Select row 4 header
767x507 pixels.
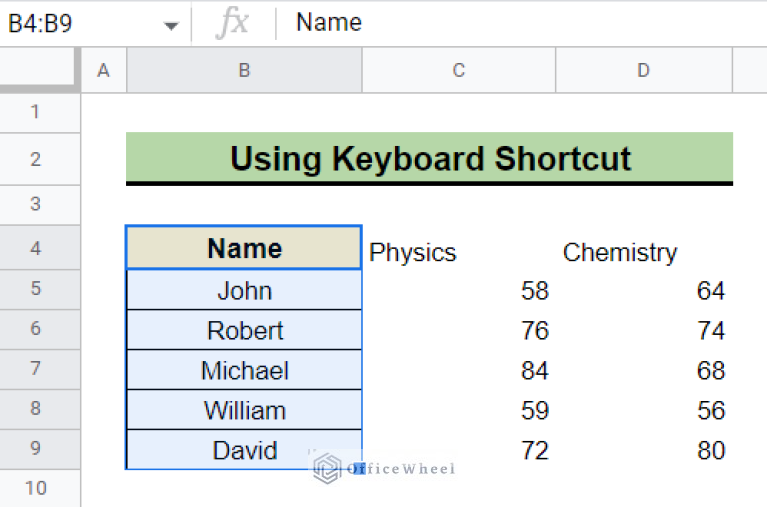[36, 248]
